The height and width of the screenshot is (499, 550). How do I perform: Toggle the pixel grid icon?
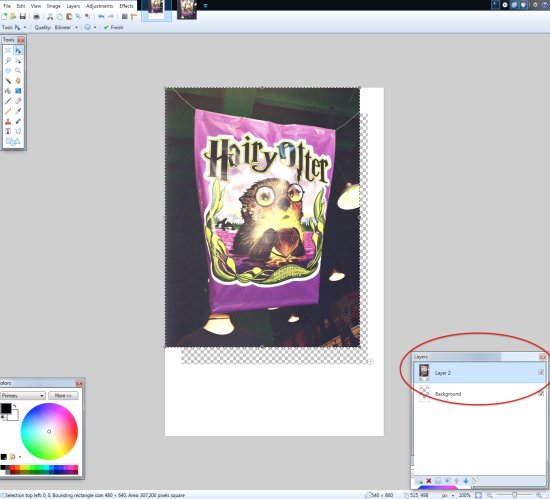125,16
